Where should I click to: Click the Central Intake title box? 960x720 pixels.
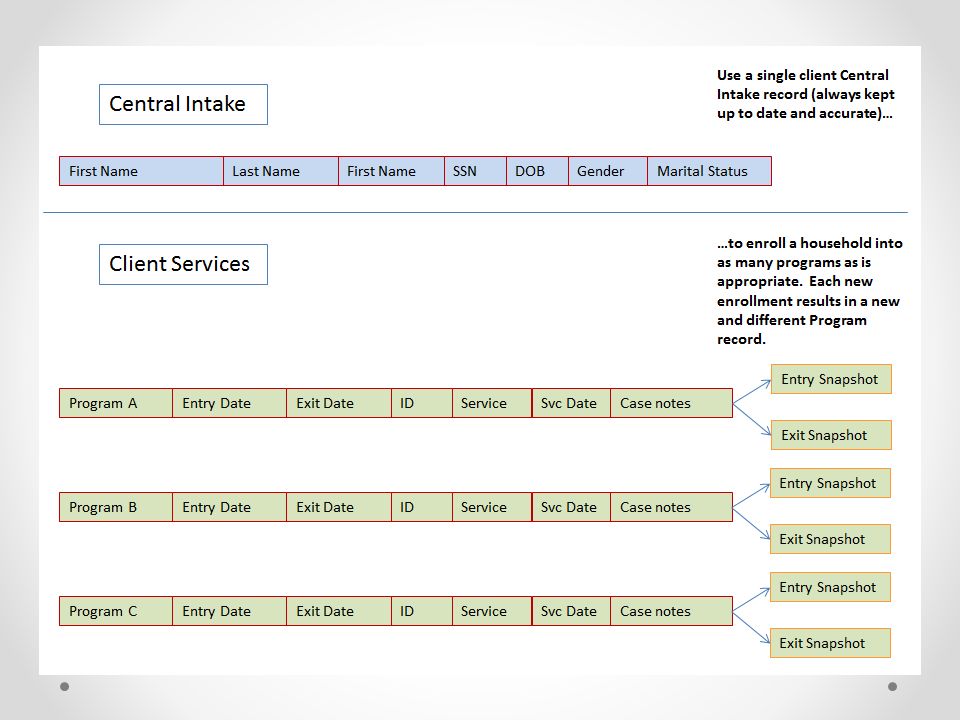[183, 105]
